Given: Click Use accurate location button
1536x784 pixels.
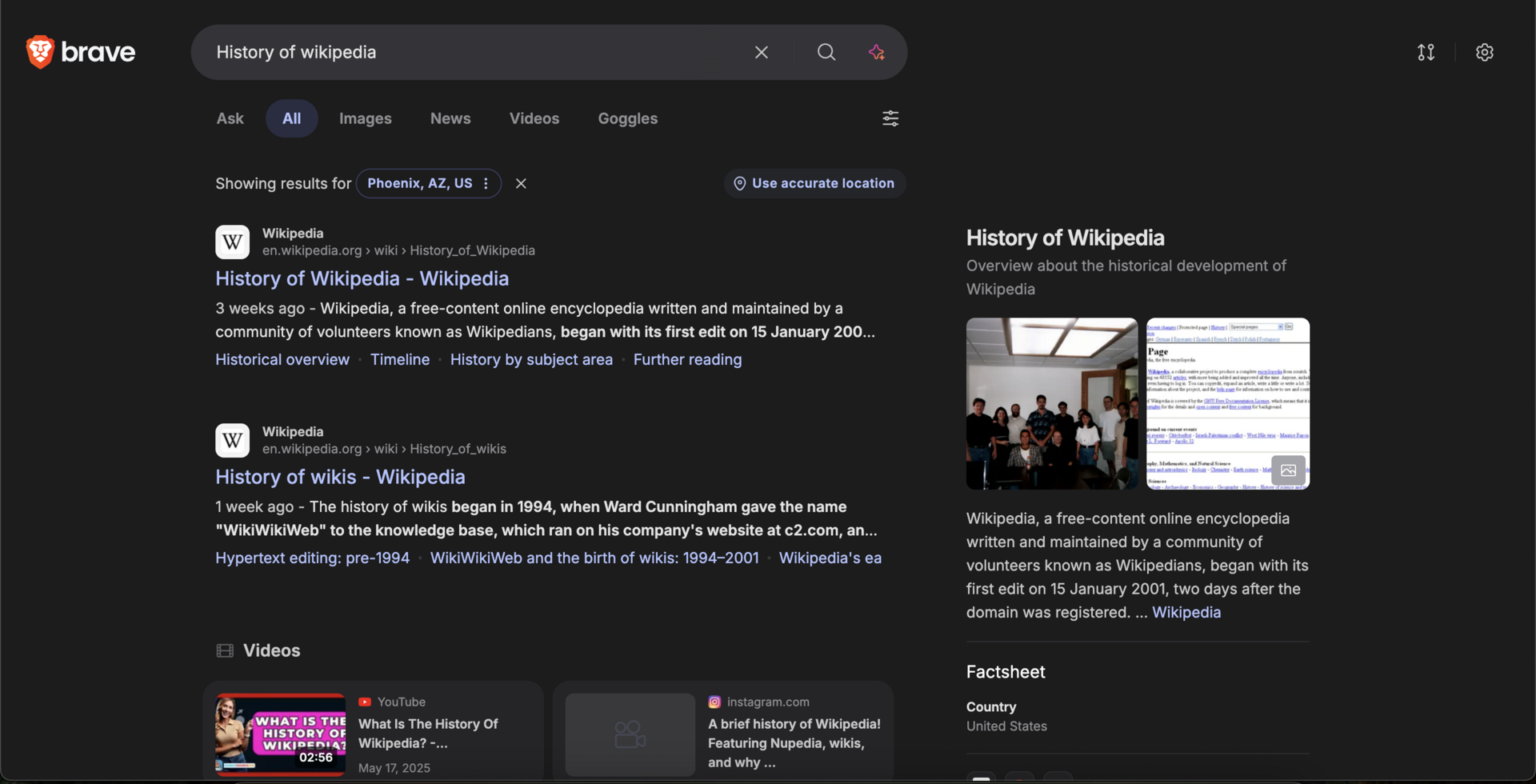Looking at the screenshot, I should 814,183.
